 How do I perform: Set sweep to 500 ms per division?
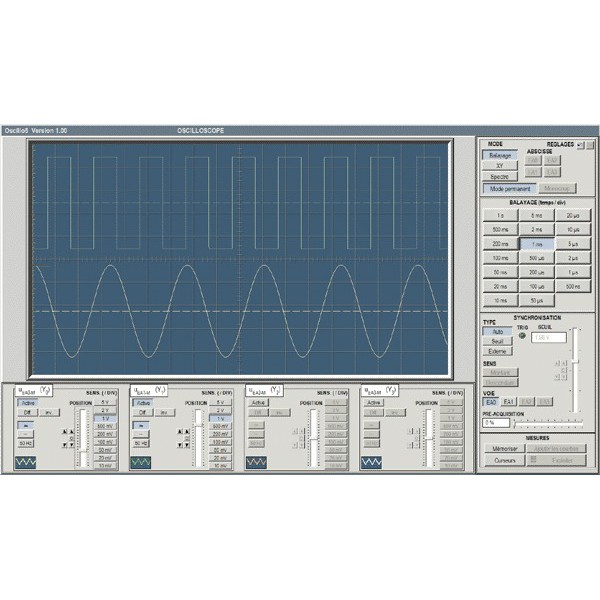(501, 230)
